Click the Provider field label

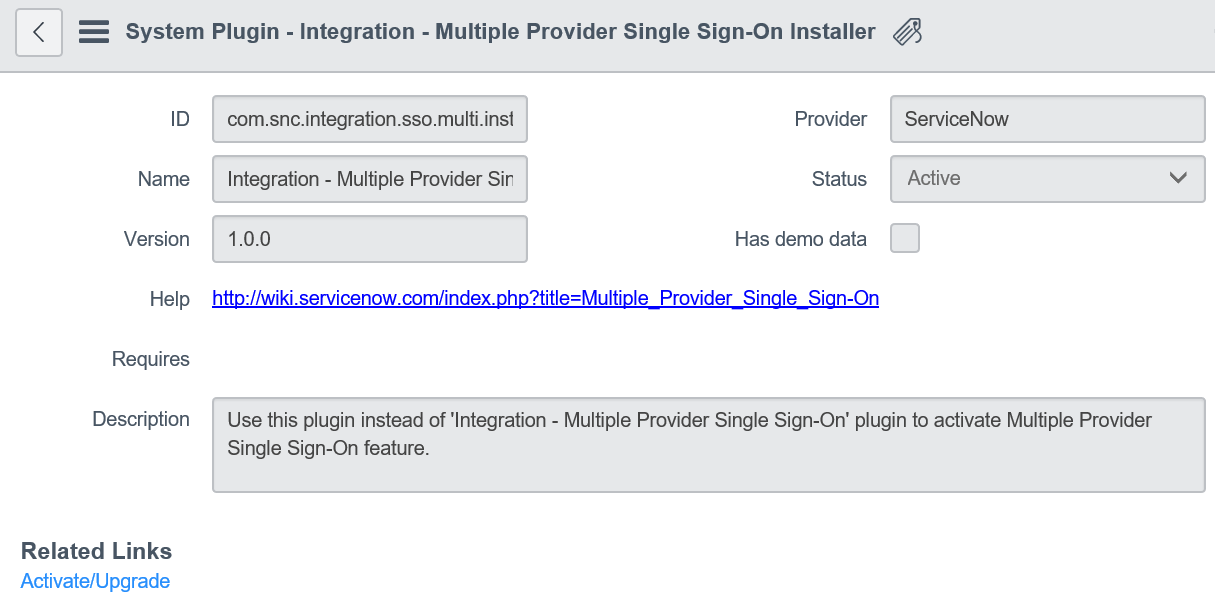click(x=830, y=119)
